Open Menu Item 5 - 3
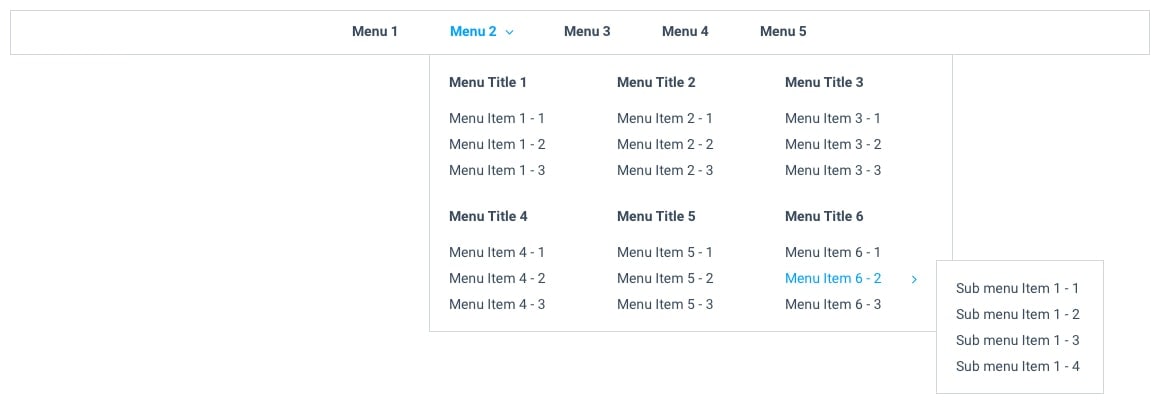Image resolution: width=1160 pixels, height=404 pixels. pos(665,304)
